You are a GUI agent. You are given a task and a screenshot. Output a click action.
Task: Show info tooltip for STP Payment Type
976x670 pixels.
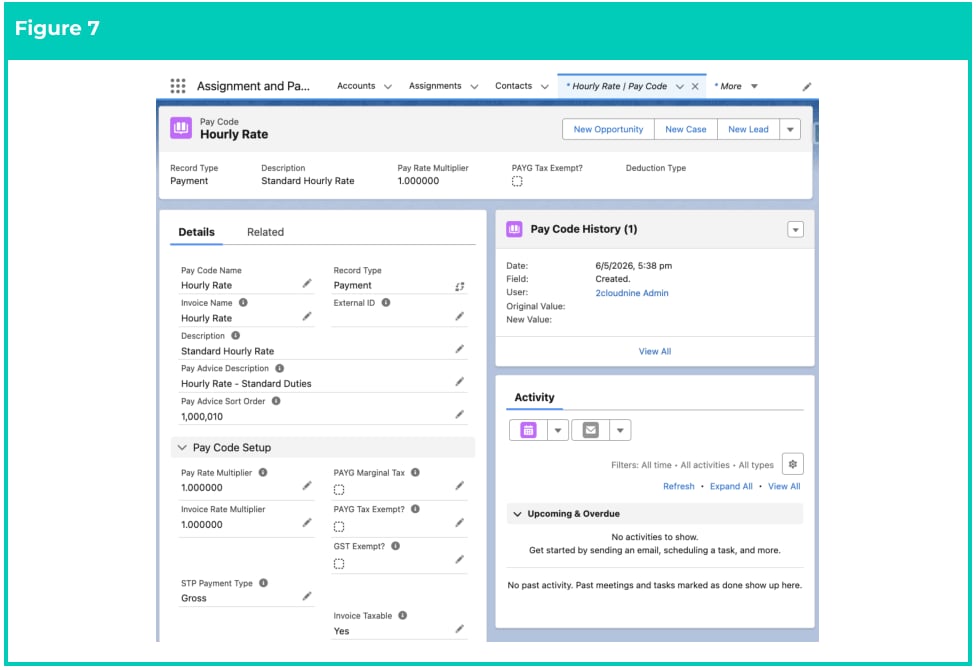pyautogui.click(x=263, y=583)
